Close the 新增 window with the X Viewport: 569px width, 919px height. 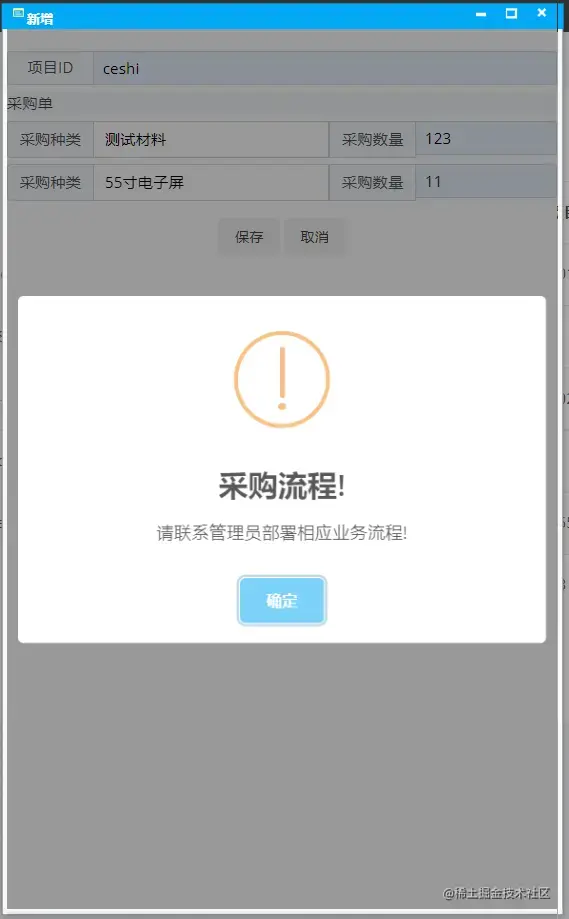542,12
